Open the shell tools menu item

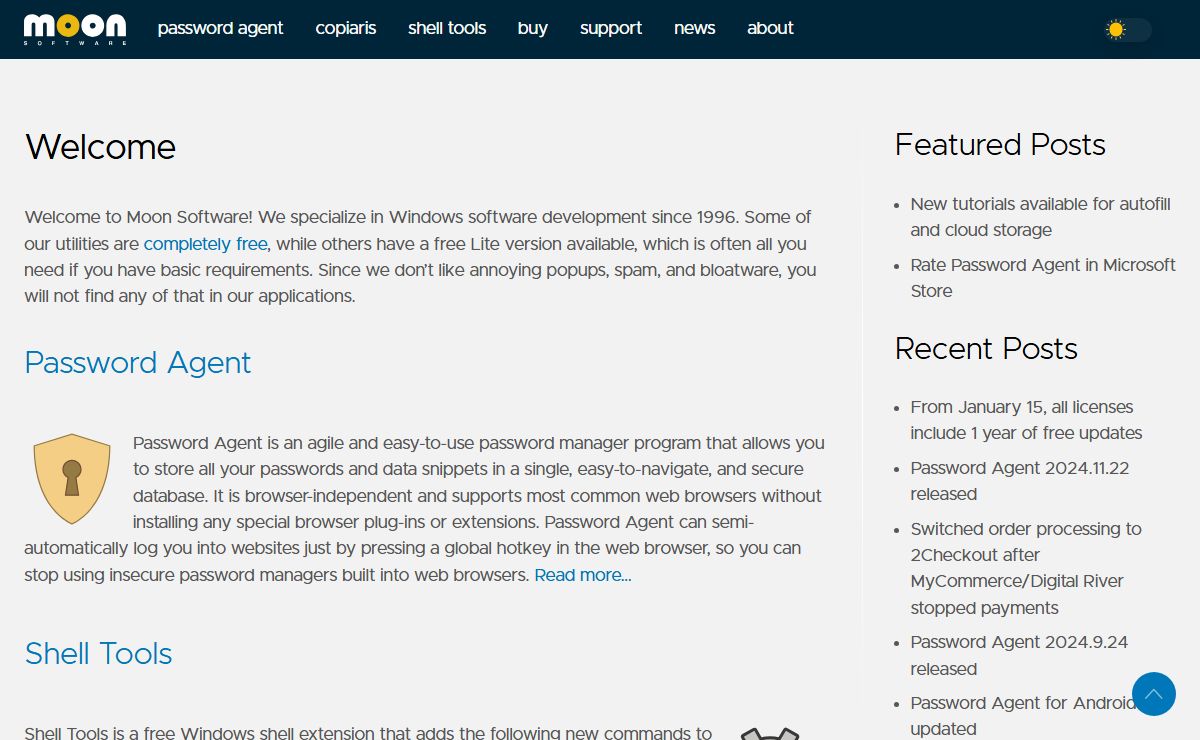point(447,28)
